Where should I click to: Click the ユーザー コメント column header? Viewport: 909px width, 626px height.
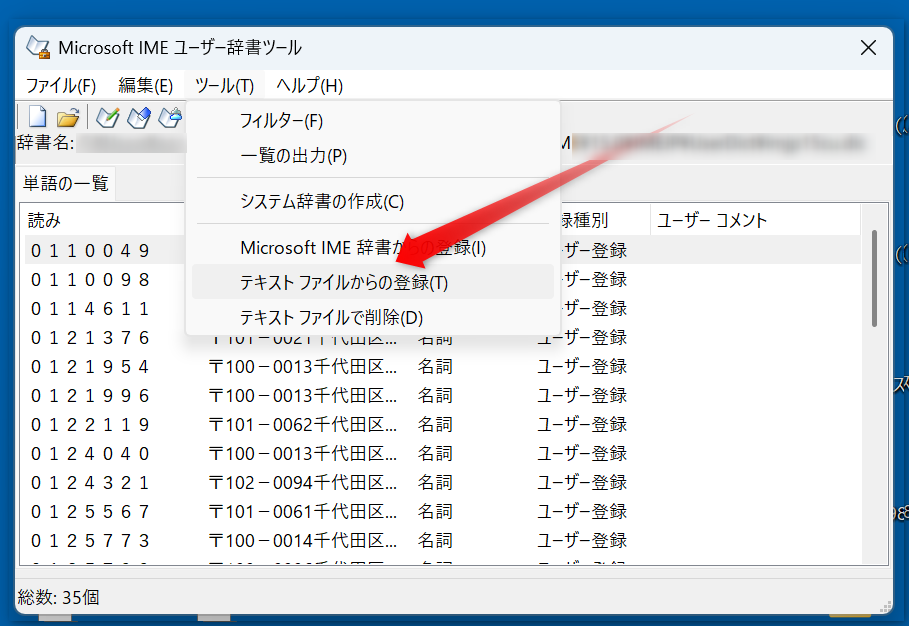(x=755, y=220)
